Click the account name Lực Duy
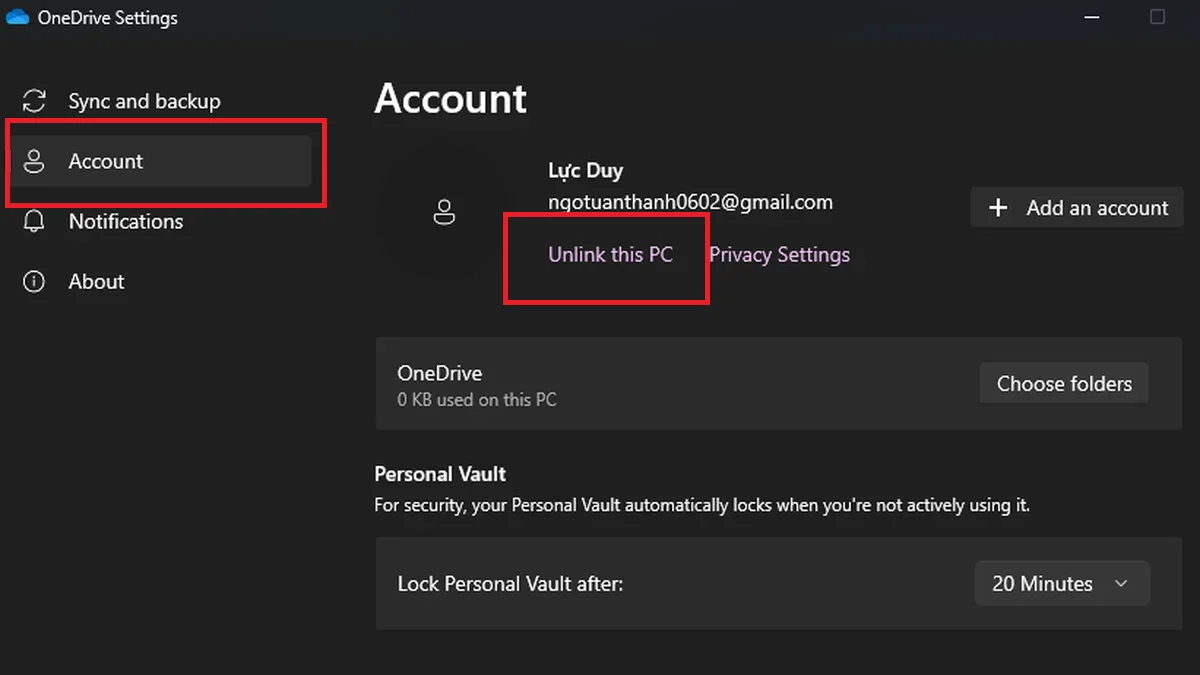Screen dimensions: 1200x675 pos(585,171)
